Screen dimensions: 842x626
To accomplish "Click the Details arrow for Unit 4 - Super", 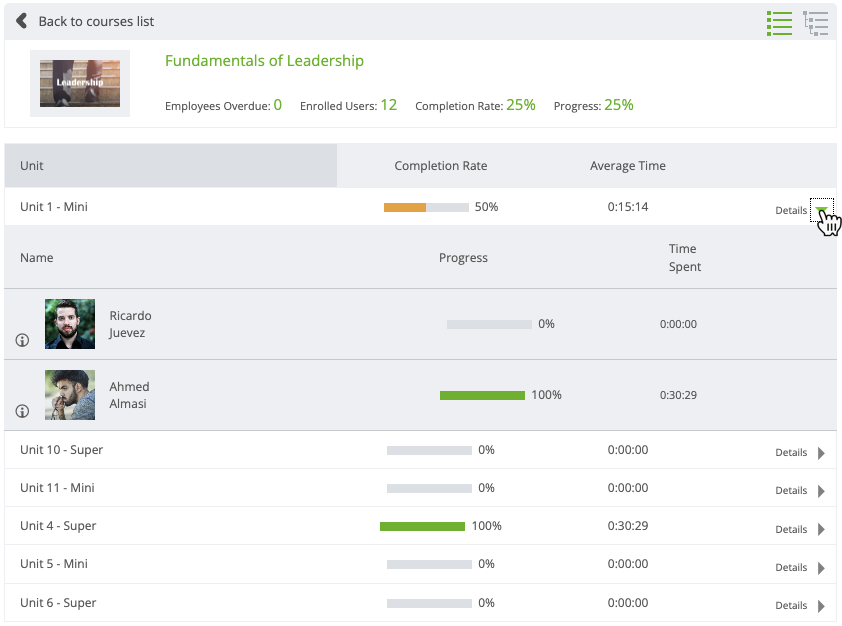I will pos(820,529).
